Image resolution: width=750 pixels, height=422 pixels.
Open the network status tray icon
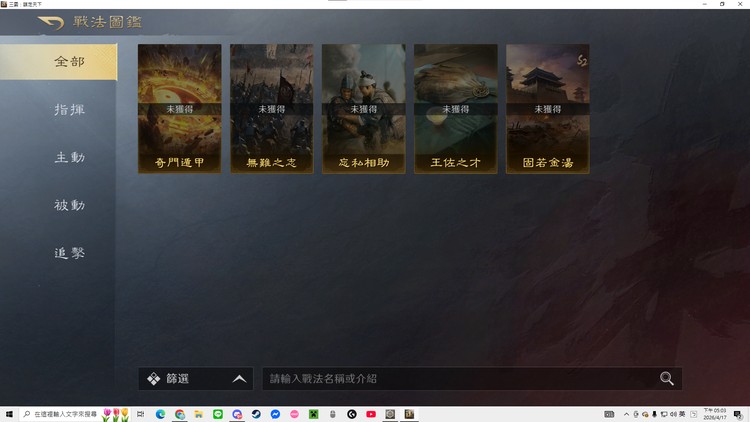point(664,414)
